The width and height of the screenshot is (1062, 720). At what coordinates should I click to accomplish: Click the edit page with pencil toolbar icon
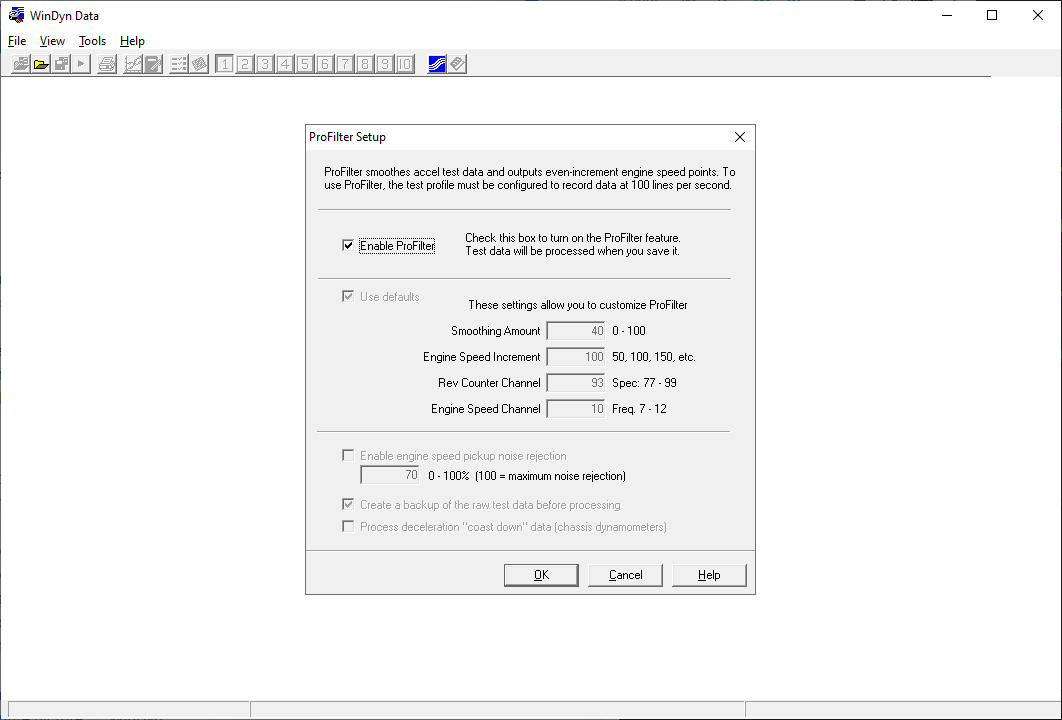[153, 64]
